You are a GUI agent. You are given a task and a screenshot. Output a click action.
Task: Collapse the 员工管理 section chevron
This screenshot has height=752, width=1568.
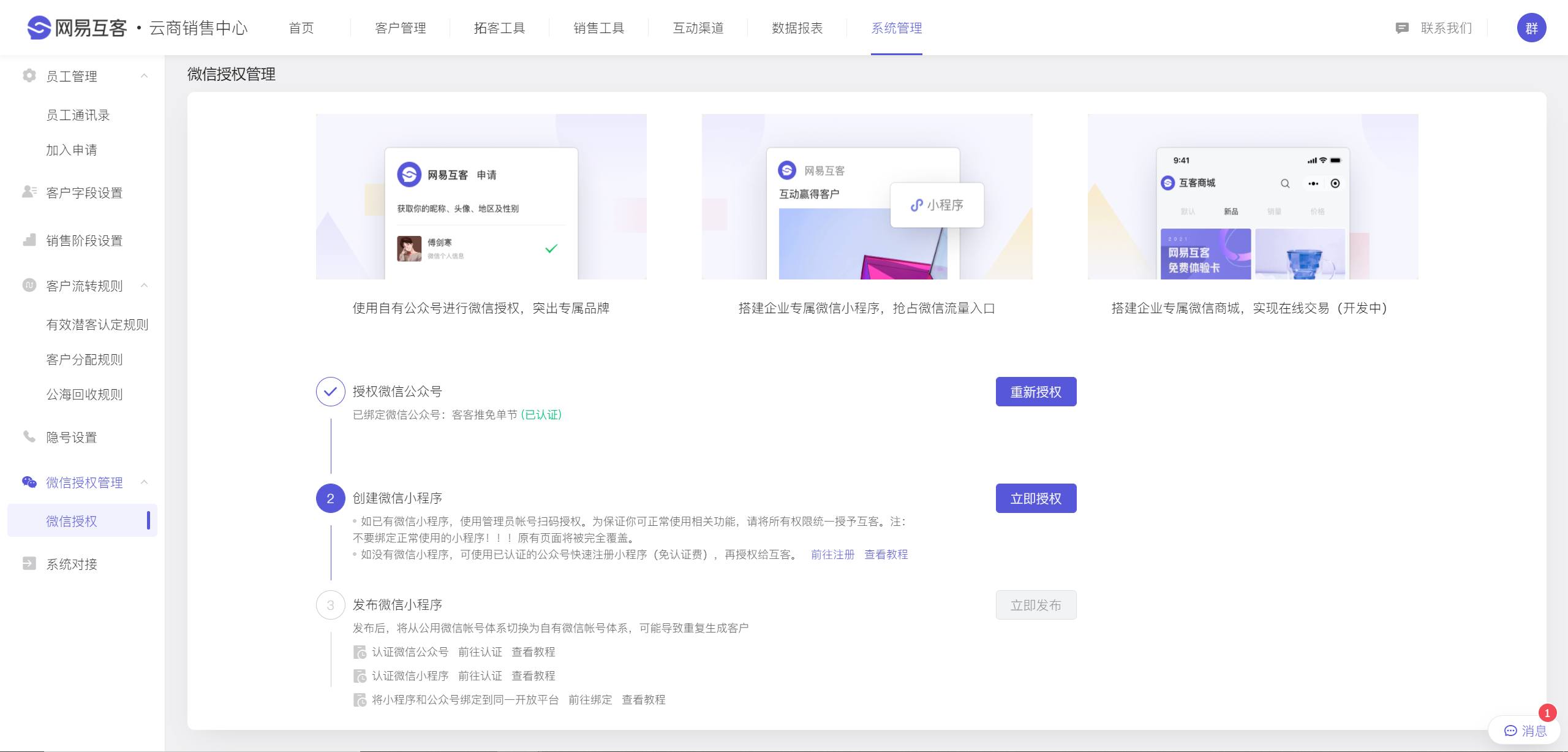(145, 75)
